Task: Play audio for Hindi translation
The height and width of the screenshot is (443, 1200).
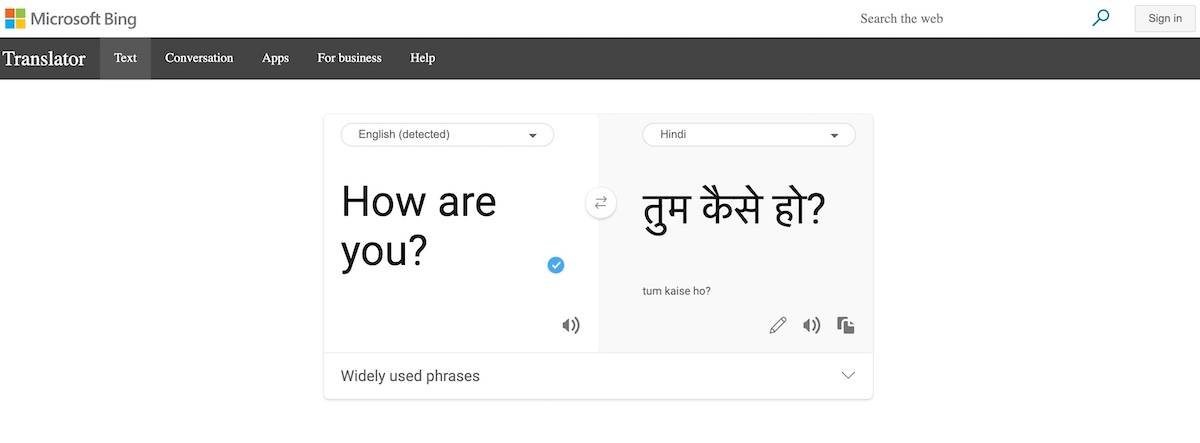Action: coord(812,325)
